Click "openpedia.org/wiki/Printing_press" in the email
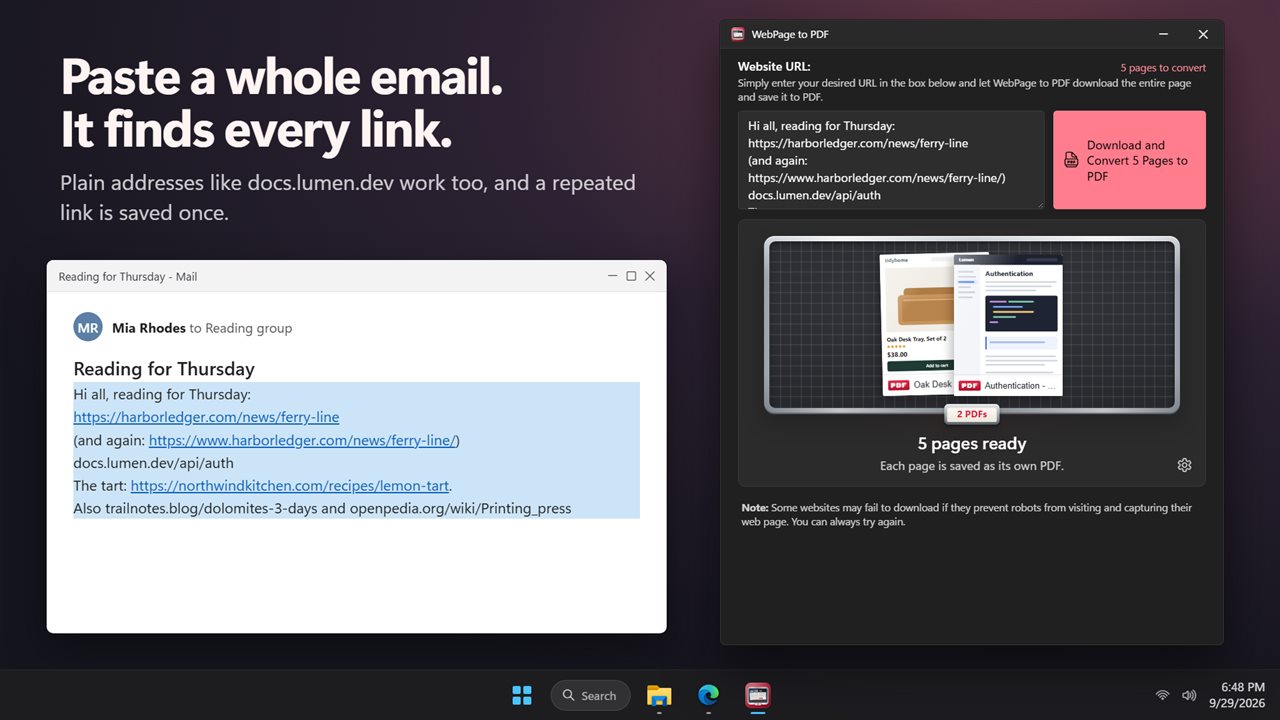The width and height of the screenshot is (1280, 720). pyautogui.click(x=461, y=509)
